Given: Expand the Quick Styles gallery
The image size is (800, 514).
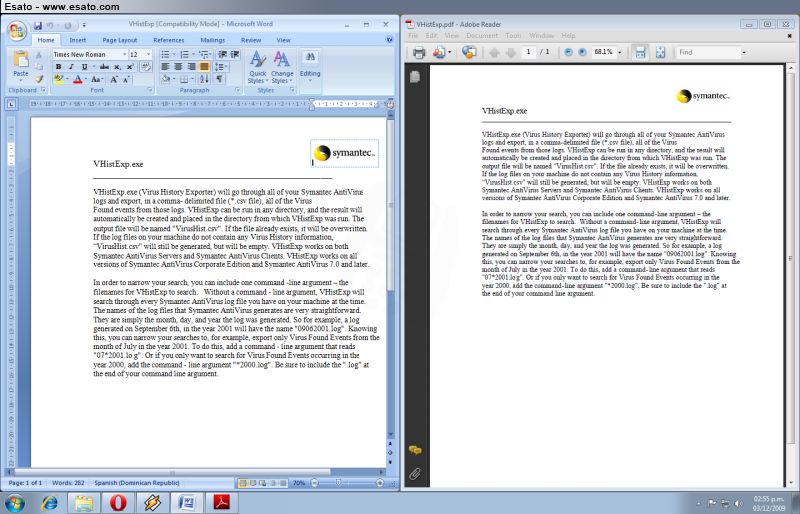Looking at the screenshot, I should tap(257, 67).
